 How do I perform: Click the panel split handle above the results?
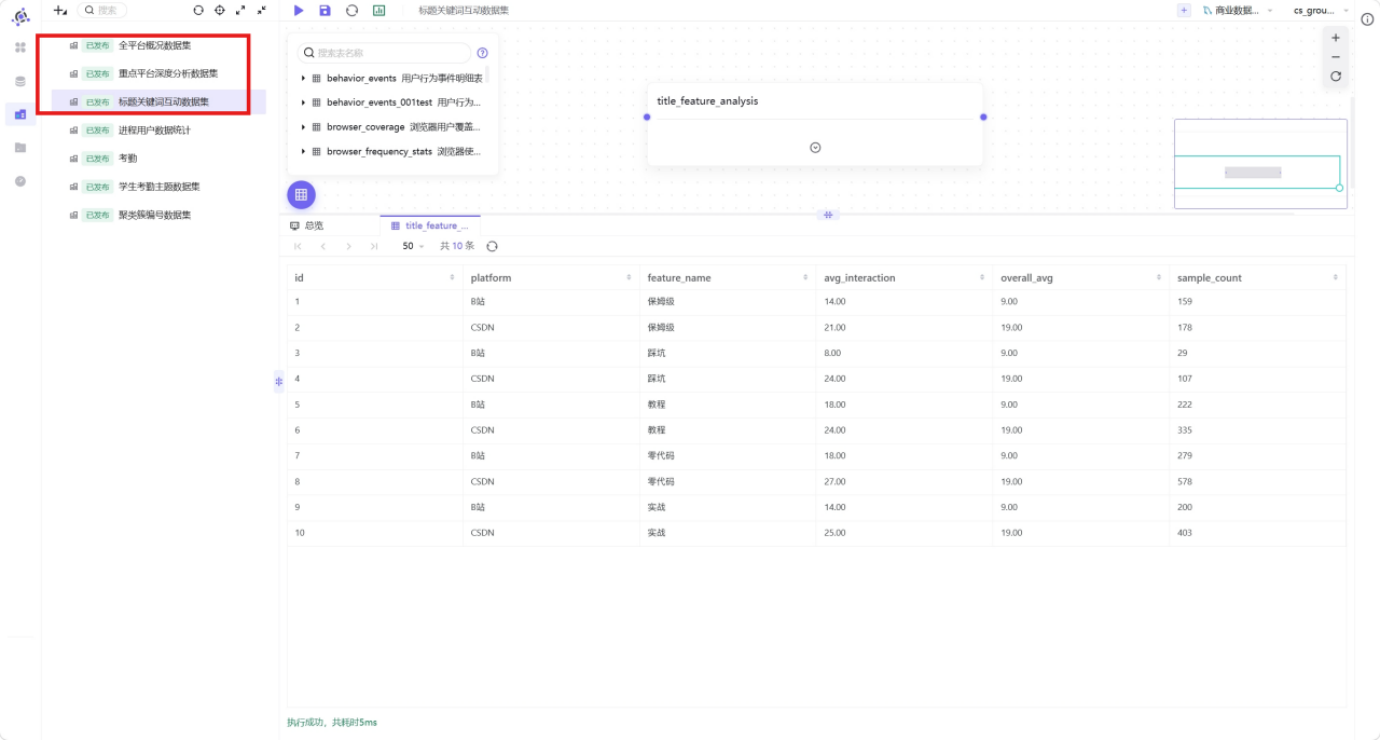[828, 214]
